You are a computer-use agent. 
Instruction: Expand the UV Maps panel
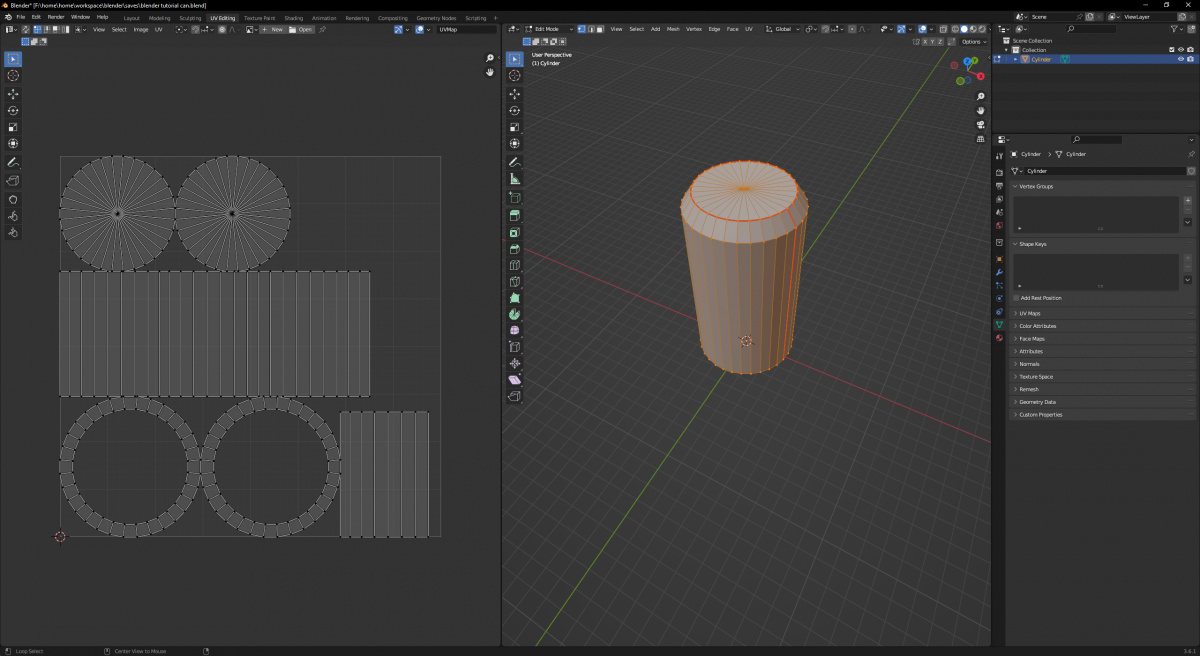tap(1030, 313)
